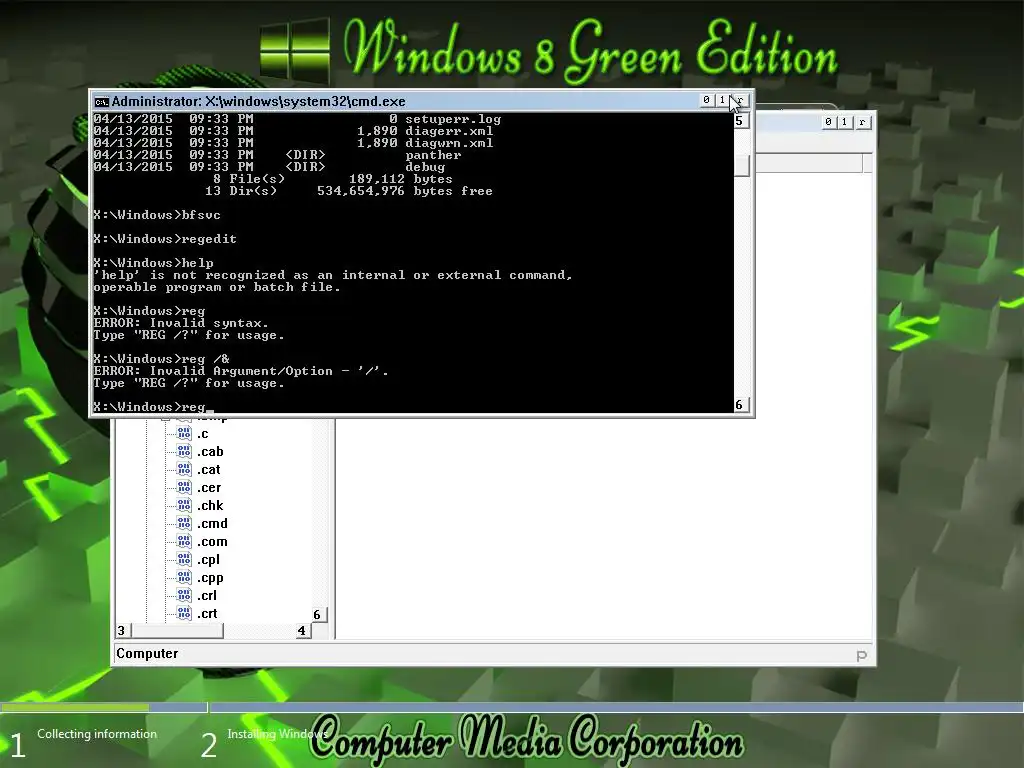Click the registry tree vertical scroll down arrow
This screenshot has width=1024, height=768.
pos(319,615)
